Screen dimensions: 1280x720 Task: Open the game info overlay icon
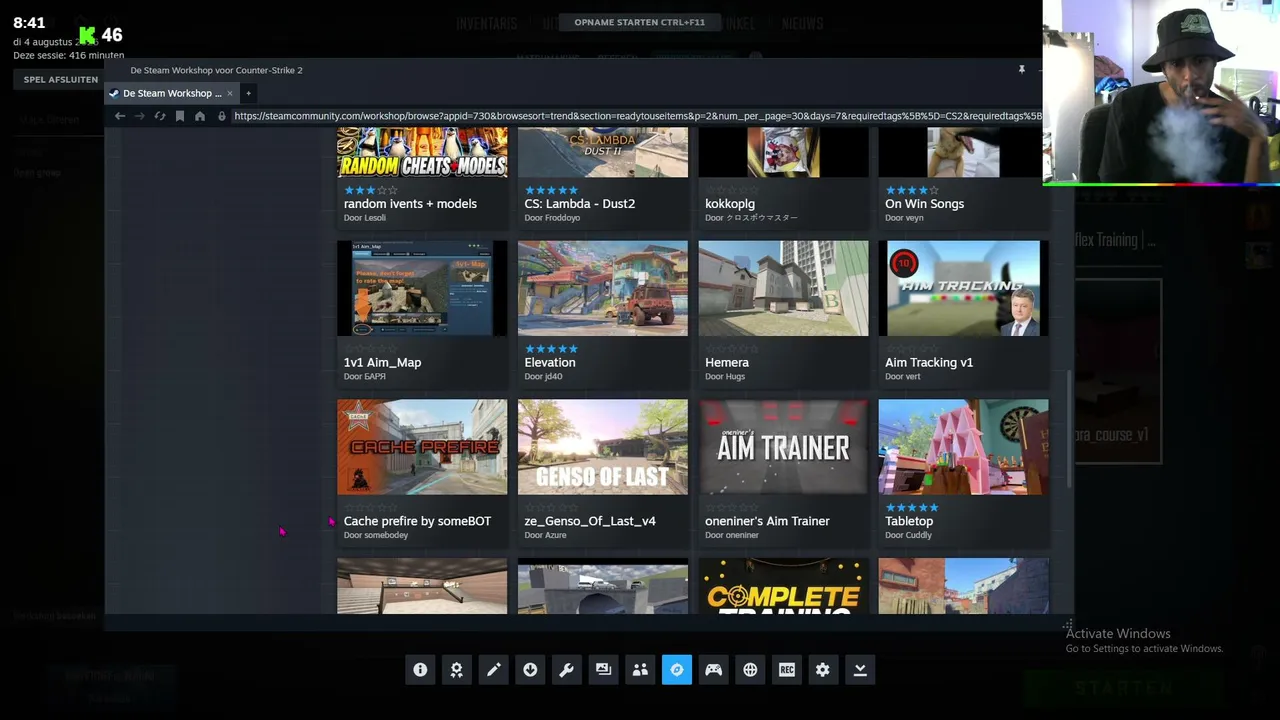420,670
